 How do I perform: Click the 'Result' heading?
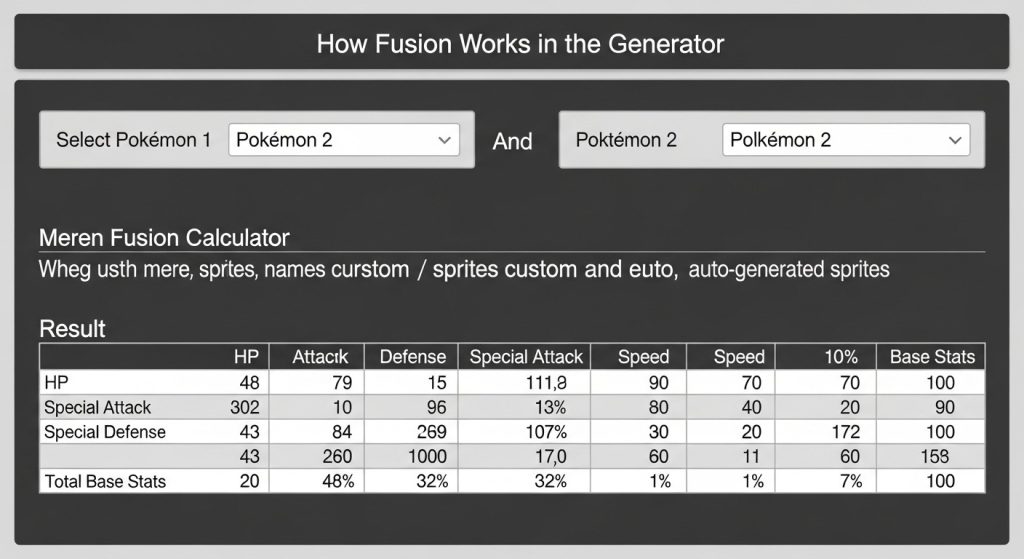point(72,328)
